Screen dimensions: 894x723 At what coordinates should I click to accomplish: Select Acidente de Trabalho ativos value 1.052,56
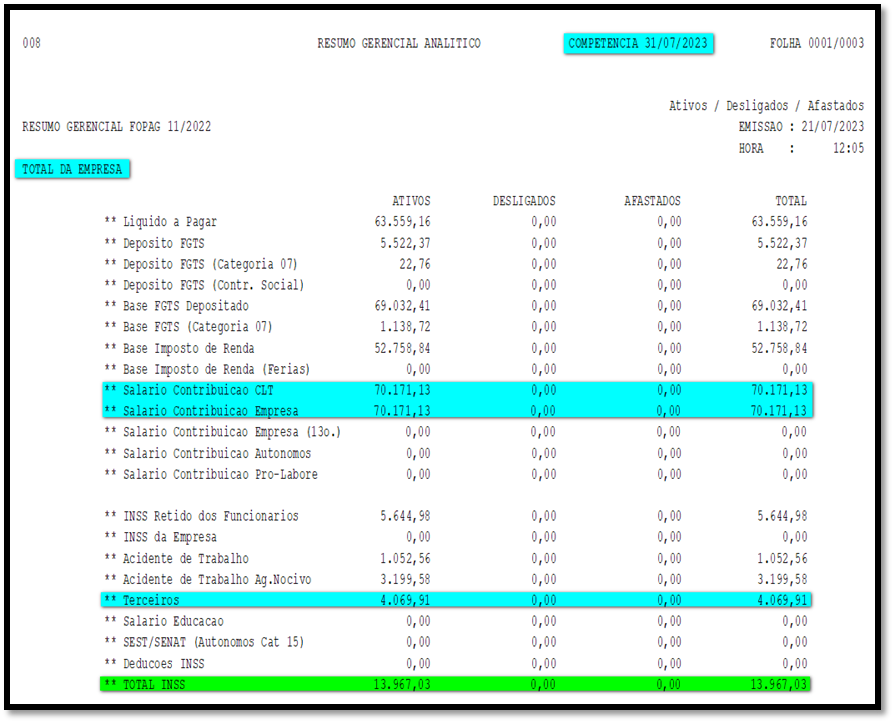[x=405, y=559]
